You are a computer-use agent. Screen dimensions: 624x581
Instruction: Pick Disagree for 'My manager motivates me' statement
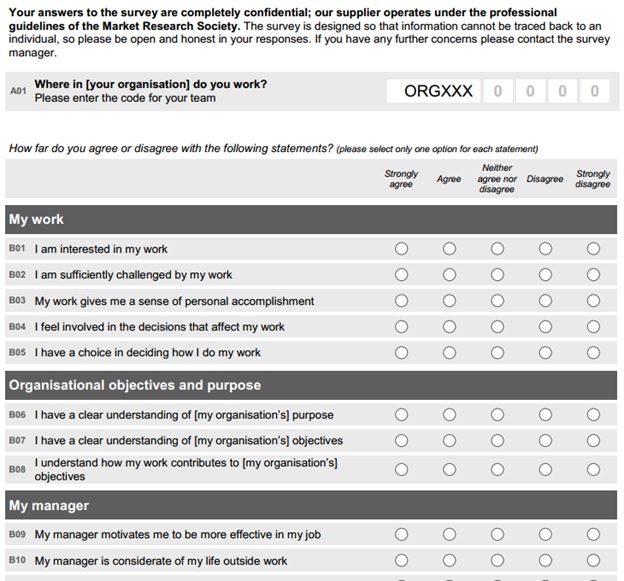545,535
